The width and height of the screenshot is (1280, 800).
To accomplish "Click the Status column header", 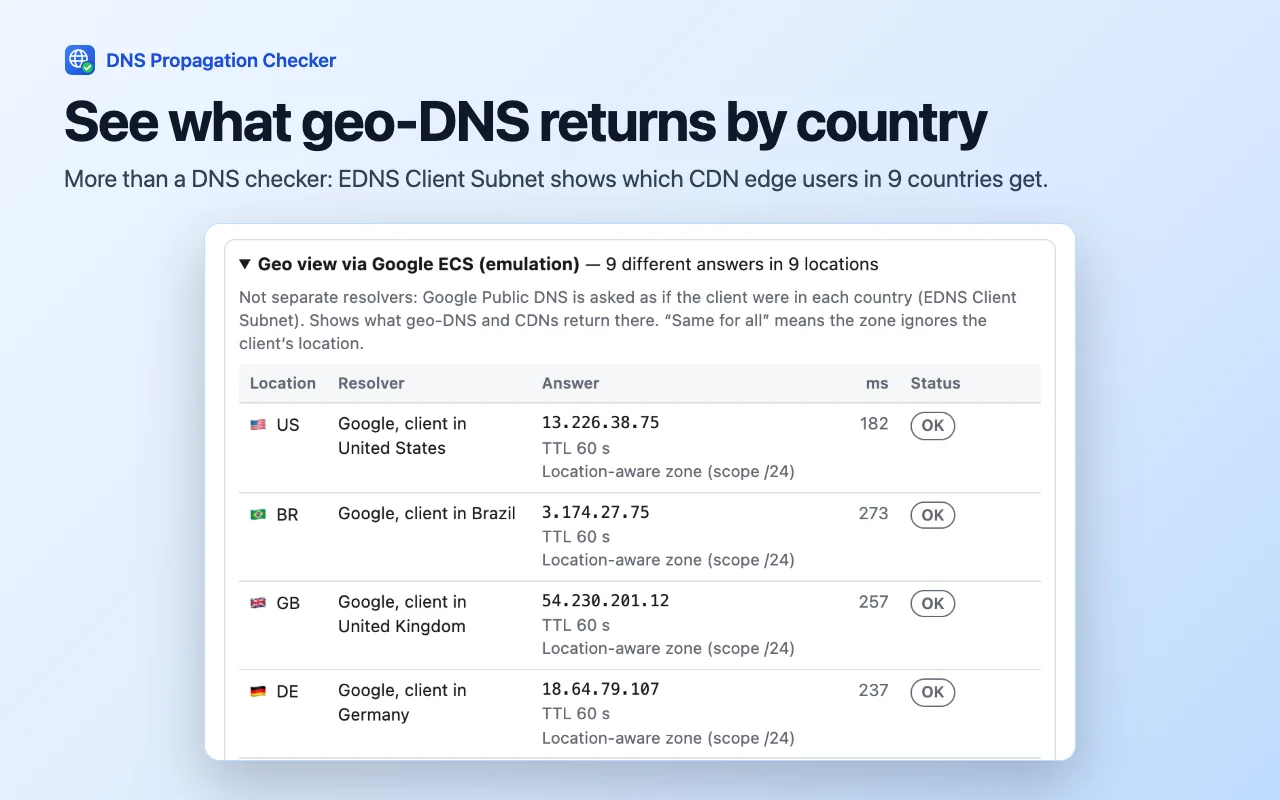I will (935, 383).
